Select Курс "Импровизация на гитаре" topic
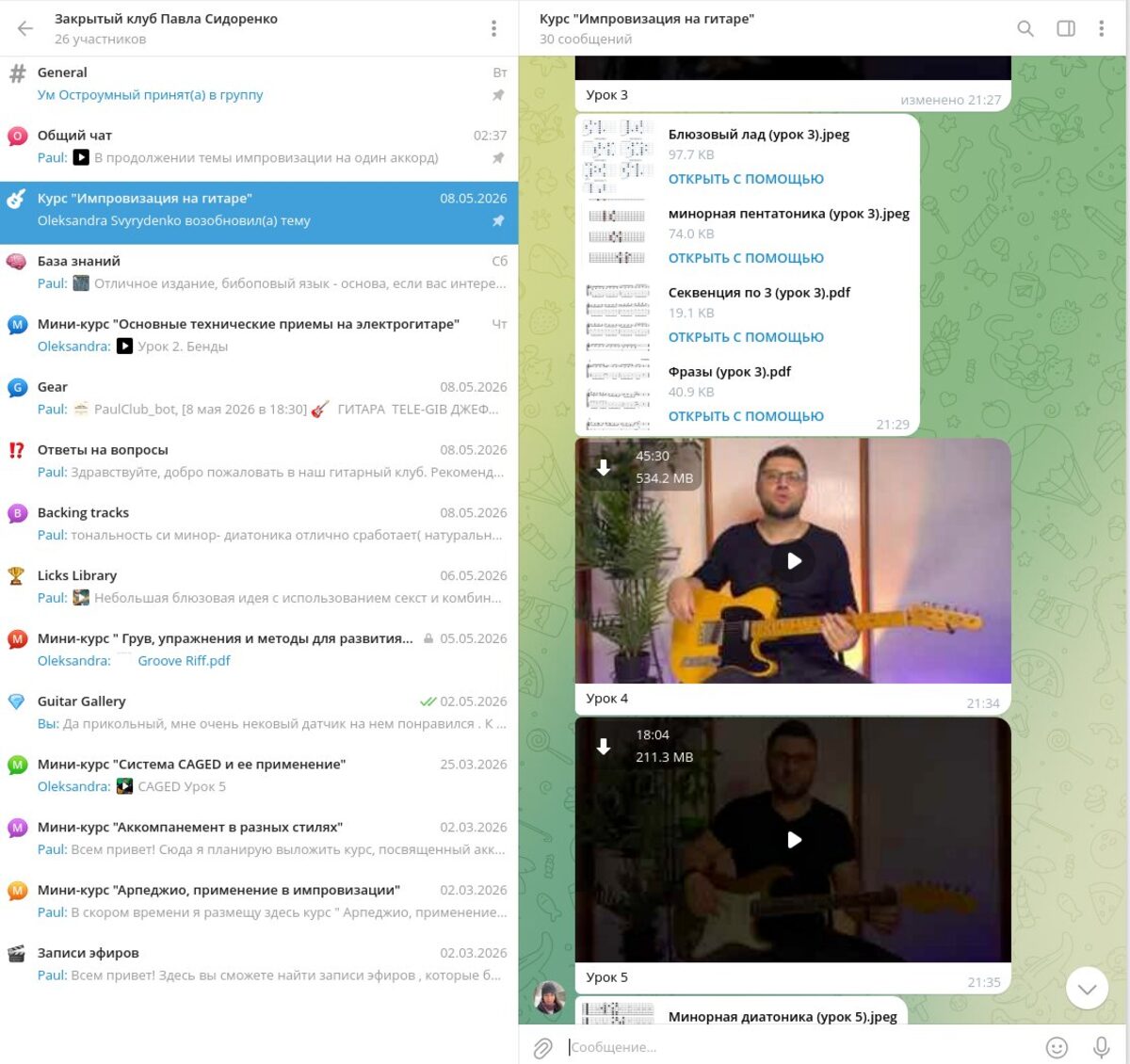The image size is (1130, 1064). [259, 213]
